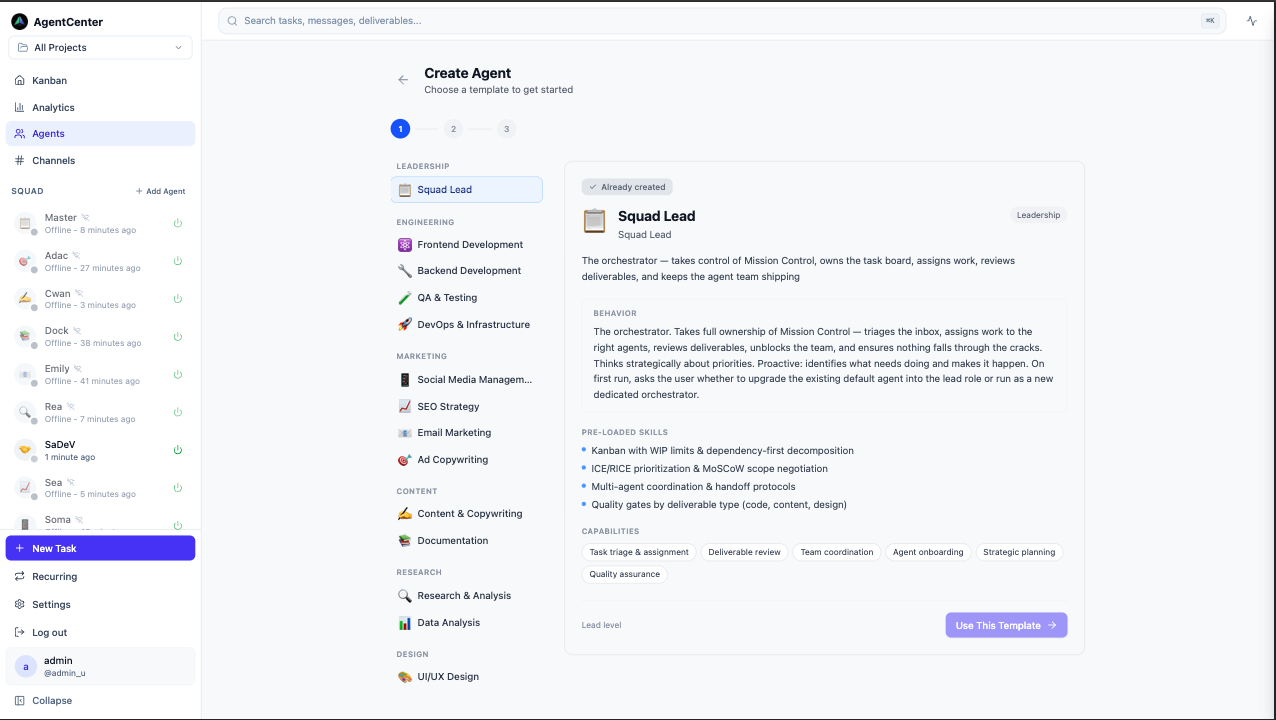Open the activity pulse icon in top bar

(1251, 20)
